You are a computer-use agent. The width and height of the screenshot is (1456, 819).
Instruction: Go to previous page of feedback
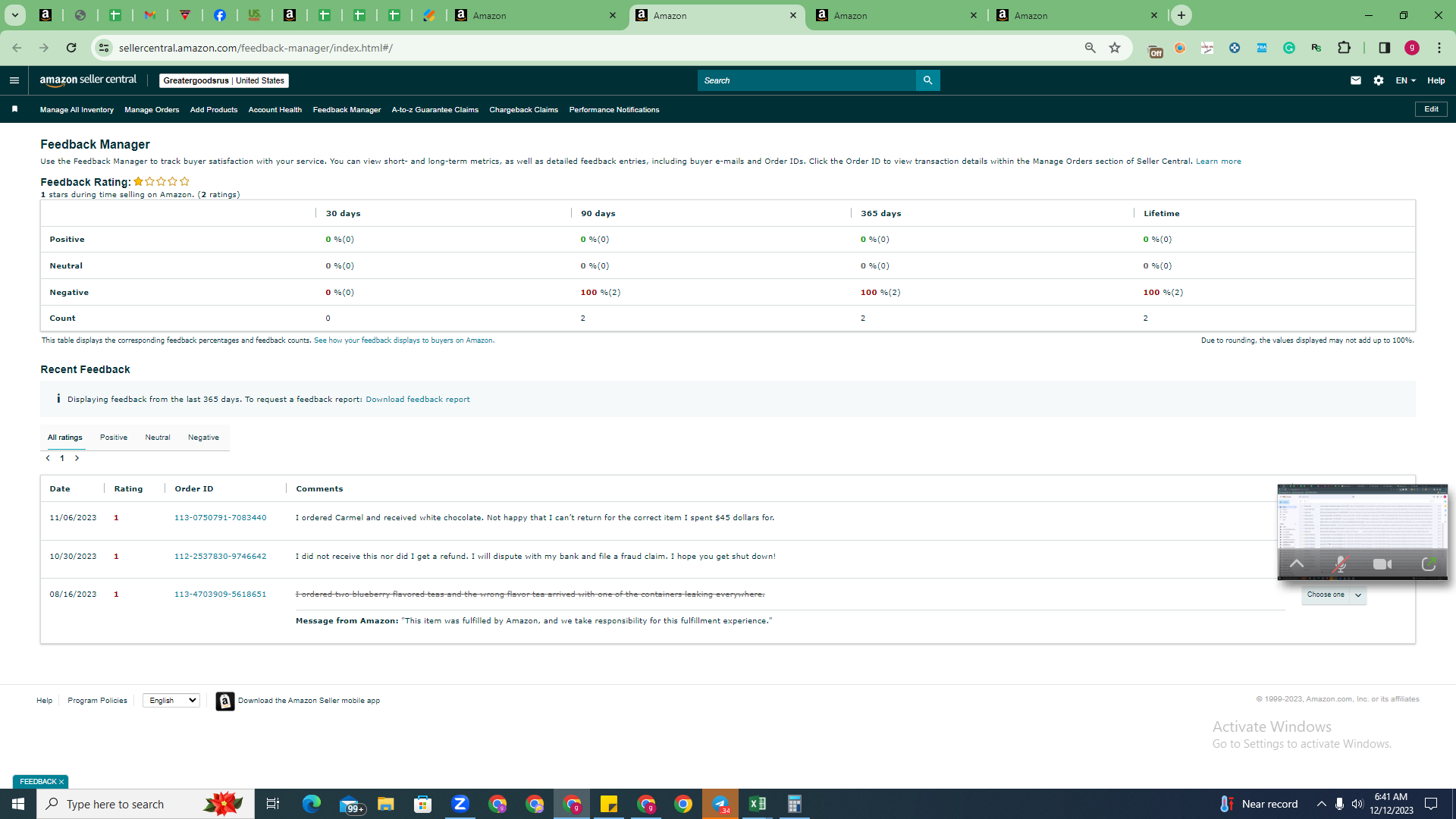click(x=48, y=458)
